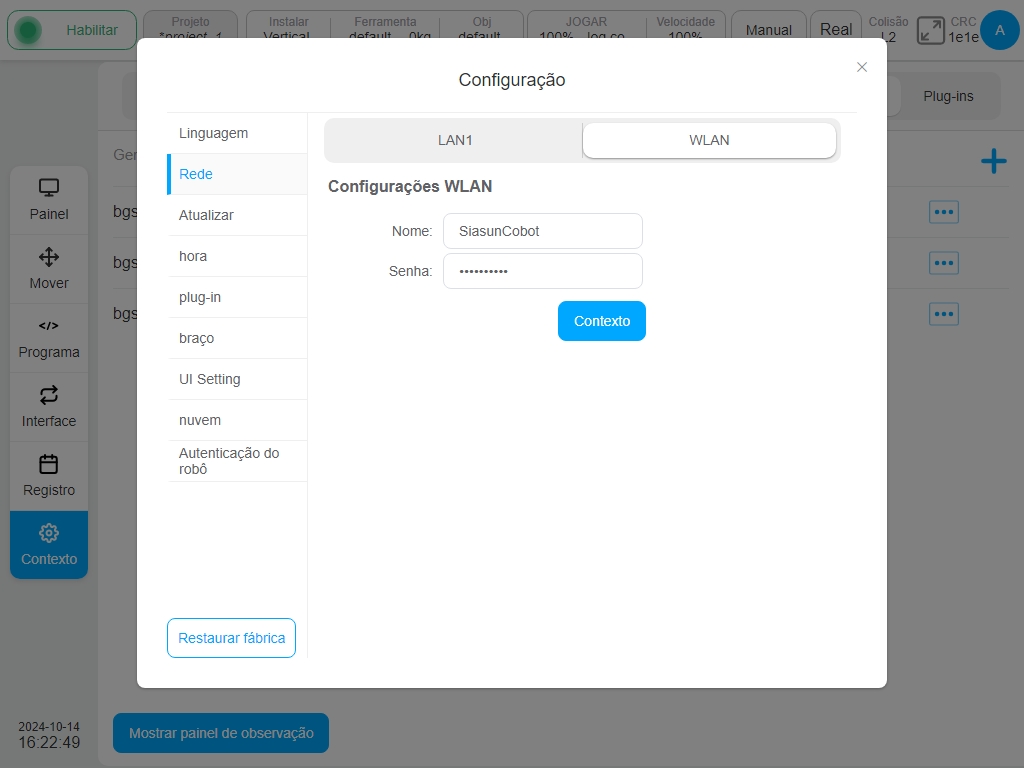Open the Instalar status item

(x=289, y=29)
